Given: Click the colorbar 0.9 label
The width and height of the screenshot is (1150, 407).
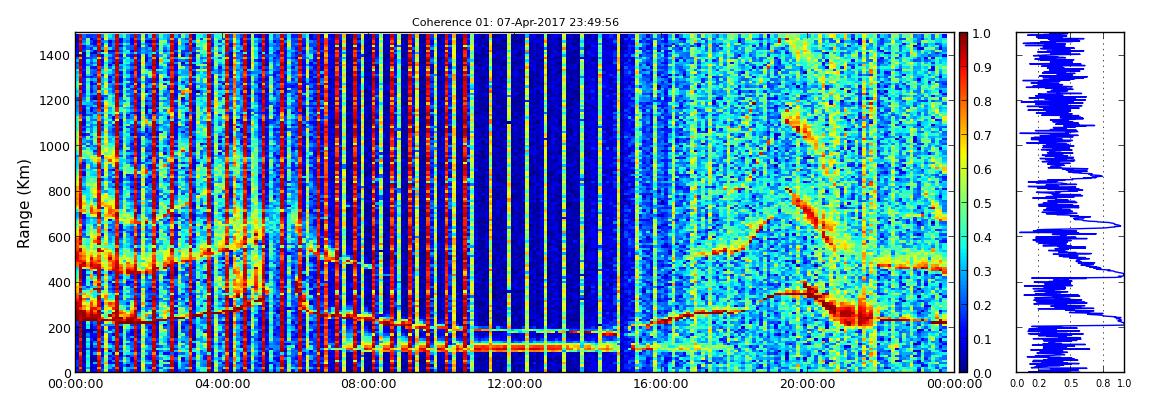Looking at the screenshot, I should pyautogui.click(x=981, y=67).
